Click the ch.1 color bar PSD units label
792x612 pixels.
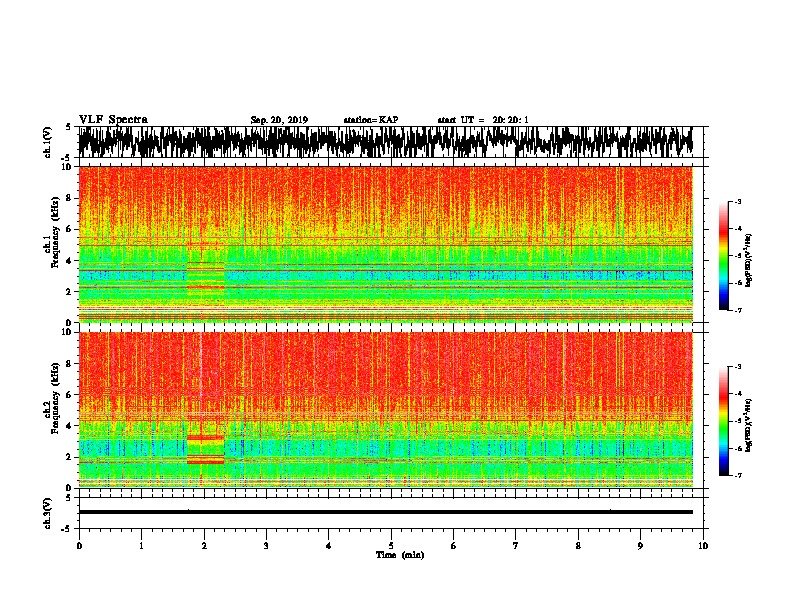(749, 260)
